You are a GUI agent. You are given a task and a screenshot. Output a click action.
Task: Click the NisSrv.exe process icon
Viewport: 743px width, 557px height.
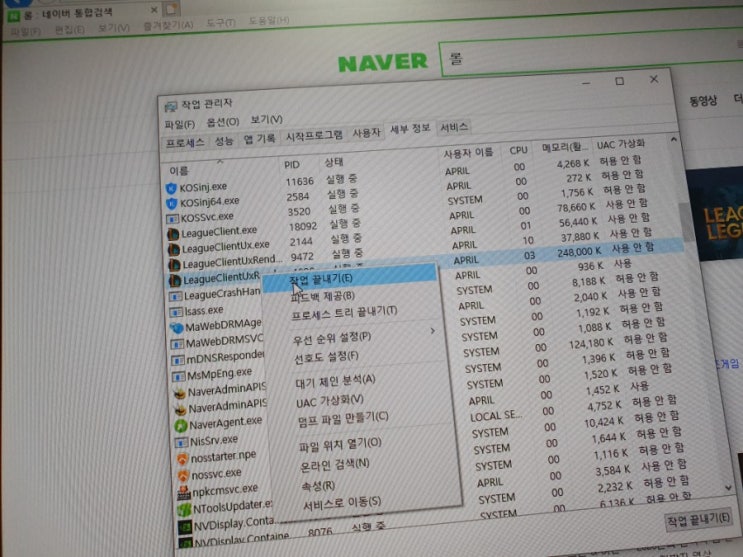click(181, 442)
